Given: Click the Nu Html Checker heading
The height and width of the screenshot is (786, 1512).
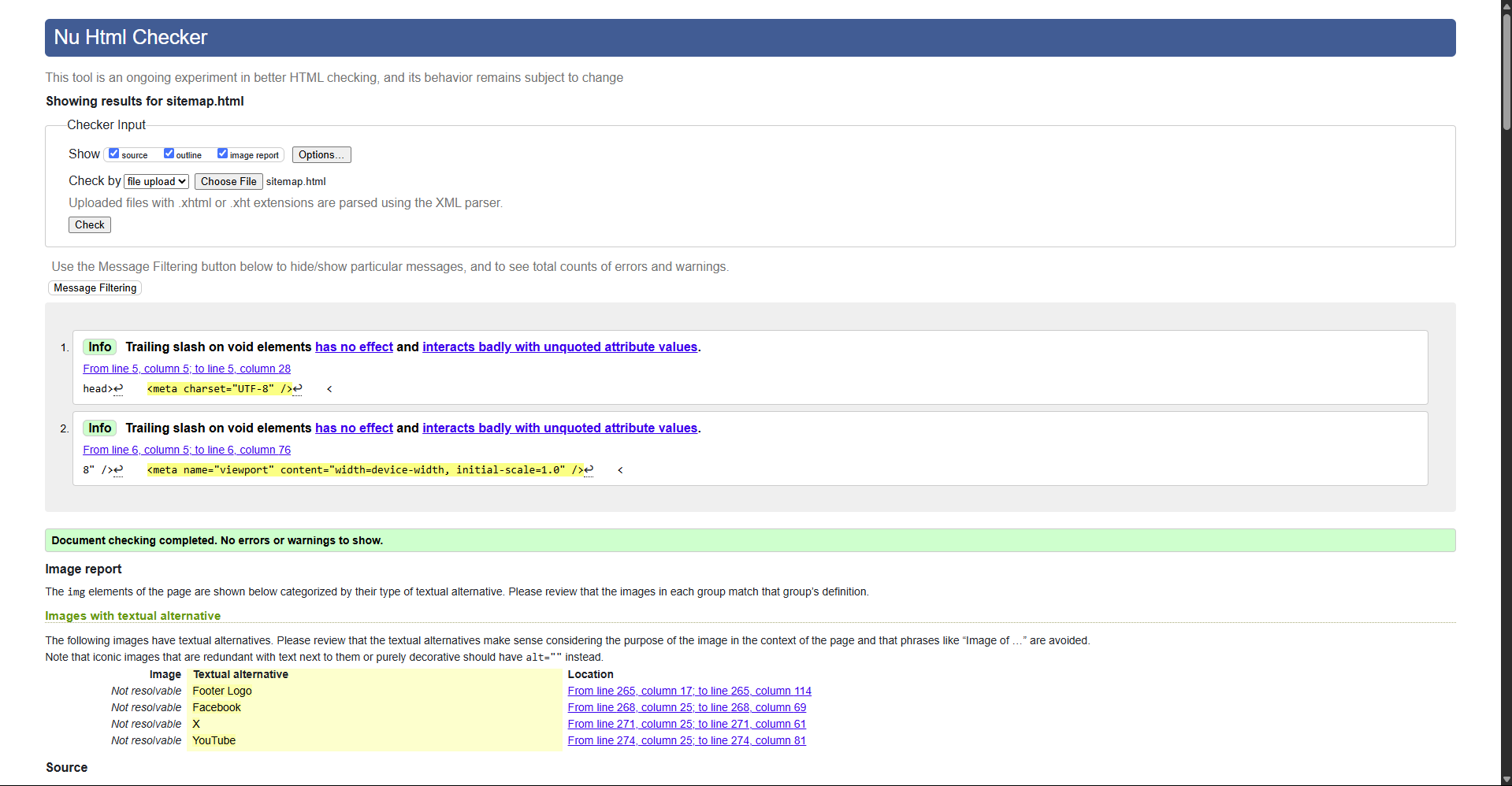Looking at the screenshot, I should click(x=131, y=37).
